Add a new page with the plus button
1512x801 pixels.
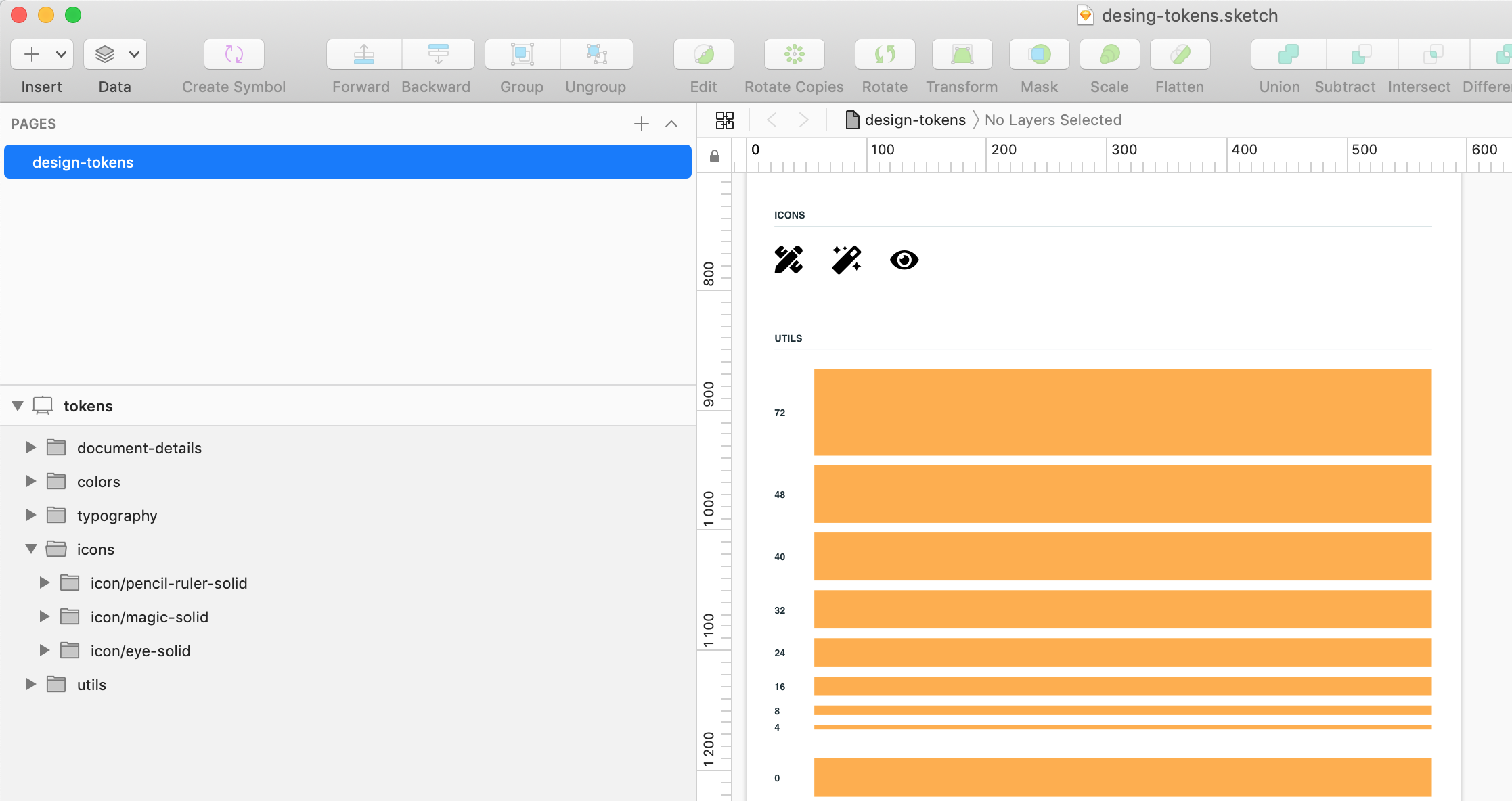(x=640, y=124)
